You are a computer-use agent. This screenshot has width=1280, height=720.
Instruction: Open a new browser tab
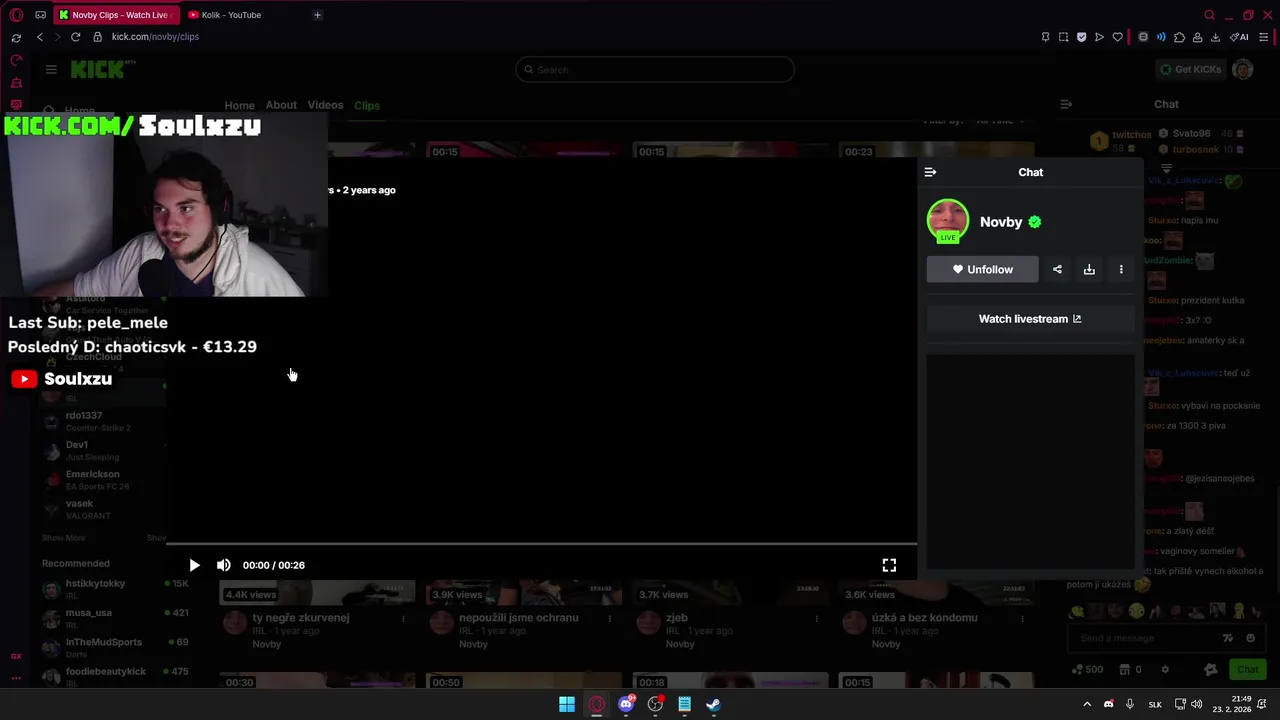317,15
